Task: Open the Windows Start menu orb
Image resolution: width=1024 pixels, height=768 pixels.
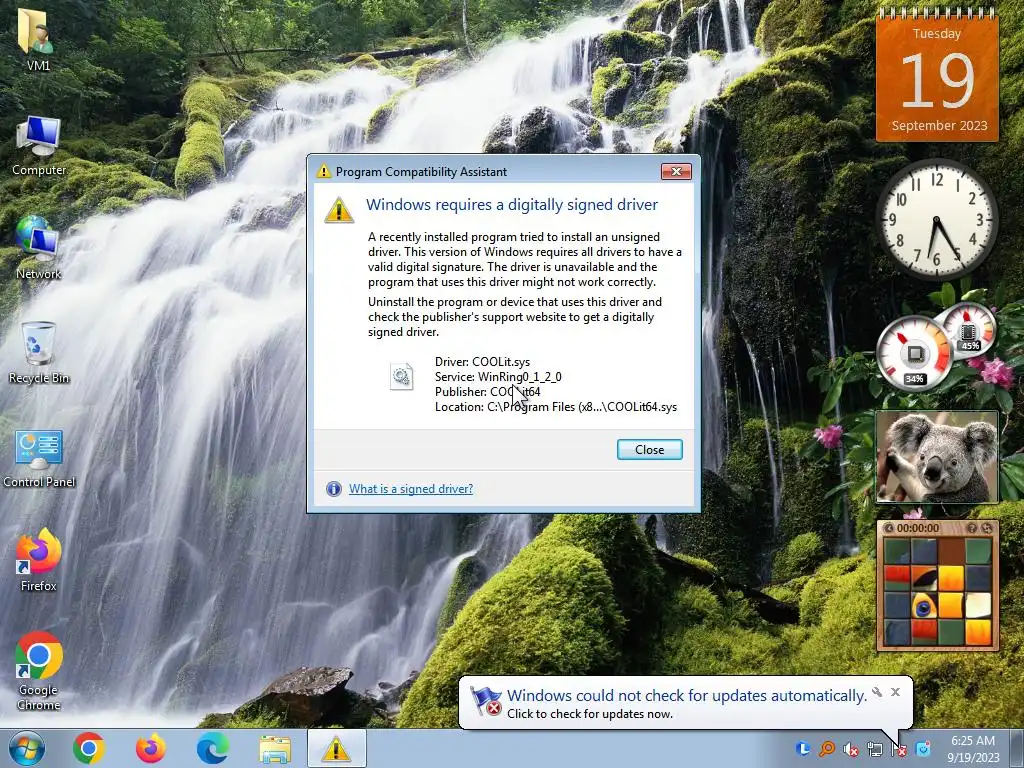Action: point(27,748)
